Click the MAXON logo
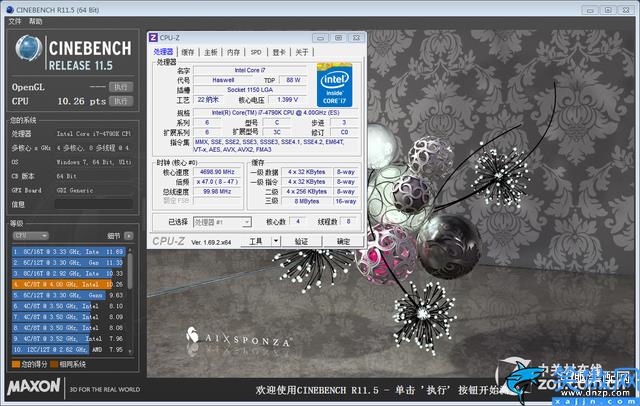The height and width of the screenshot is (406, 640). click(x=34, y=387)
